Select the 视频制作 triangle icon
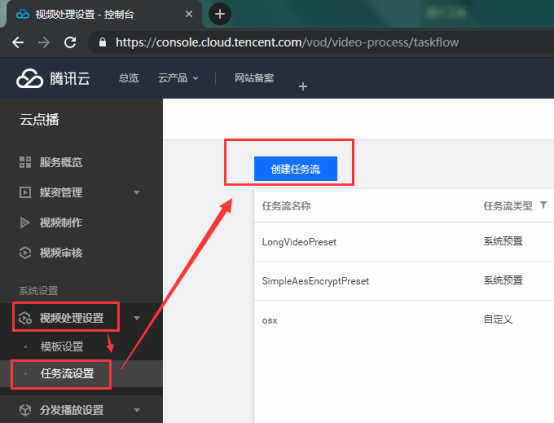The image size is (554, 423). coord(25,223)
